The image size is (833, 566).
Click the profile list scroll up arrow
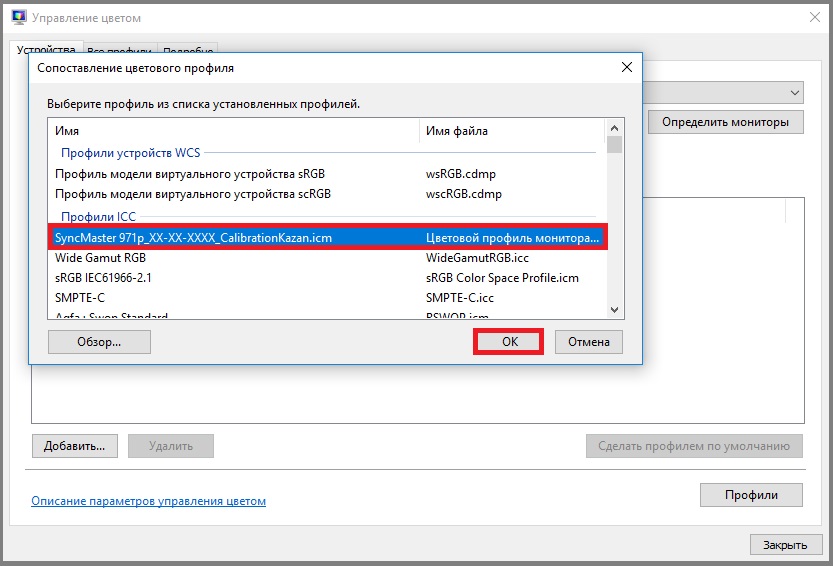pyautogui.click(x=615, y=128)
